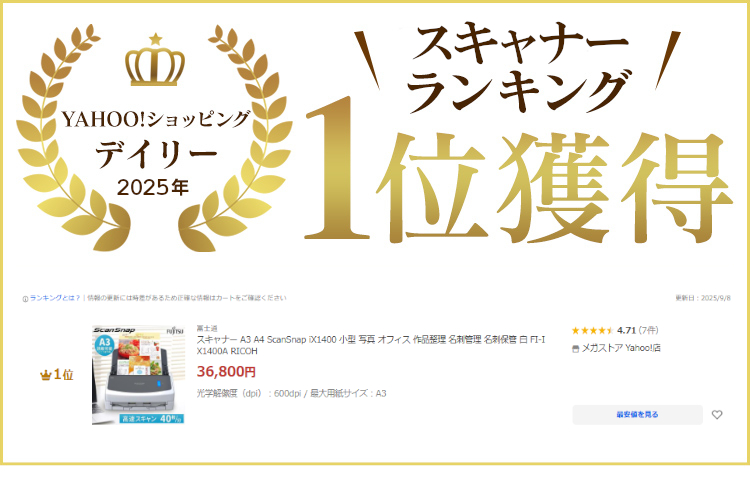
Task: Open the メガストア Yahoo!店 store link
Action: [x=621, y=348]
